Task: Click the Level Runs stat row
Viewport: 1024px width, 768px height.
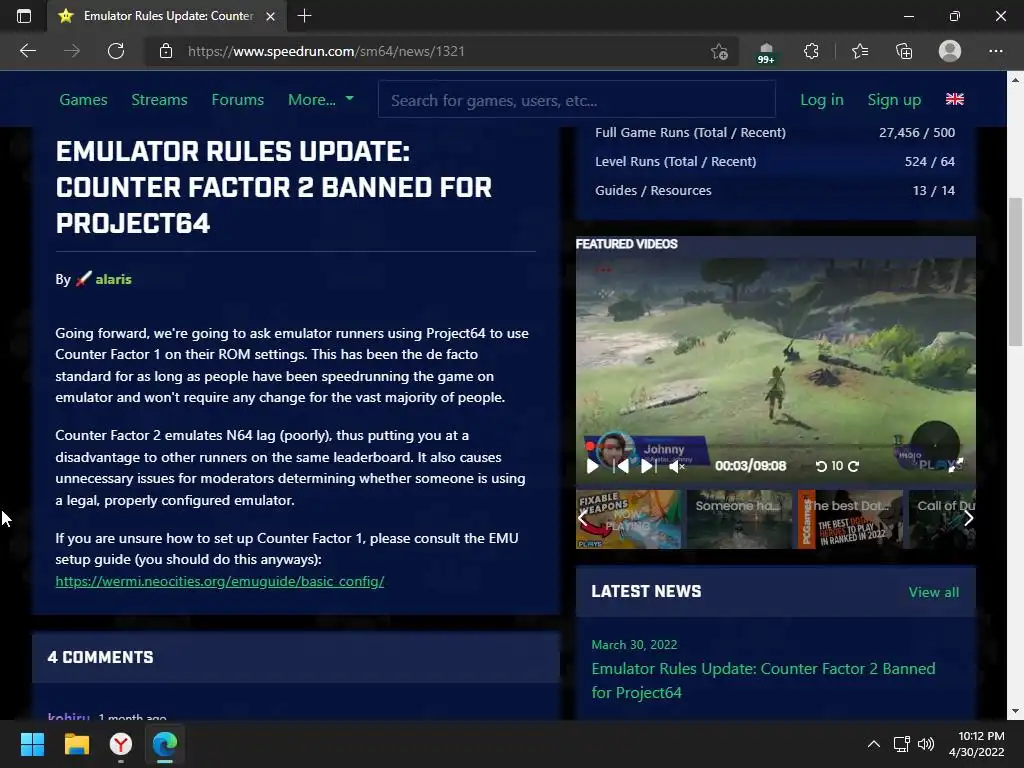Action: coord(775,161)
